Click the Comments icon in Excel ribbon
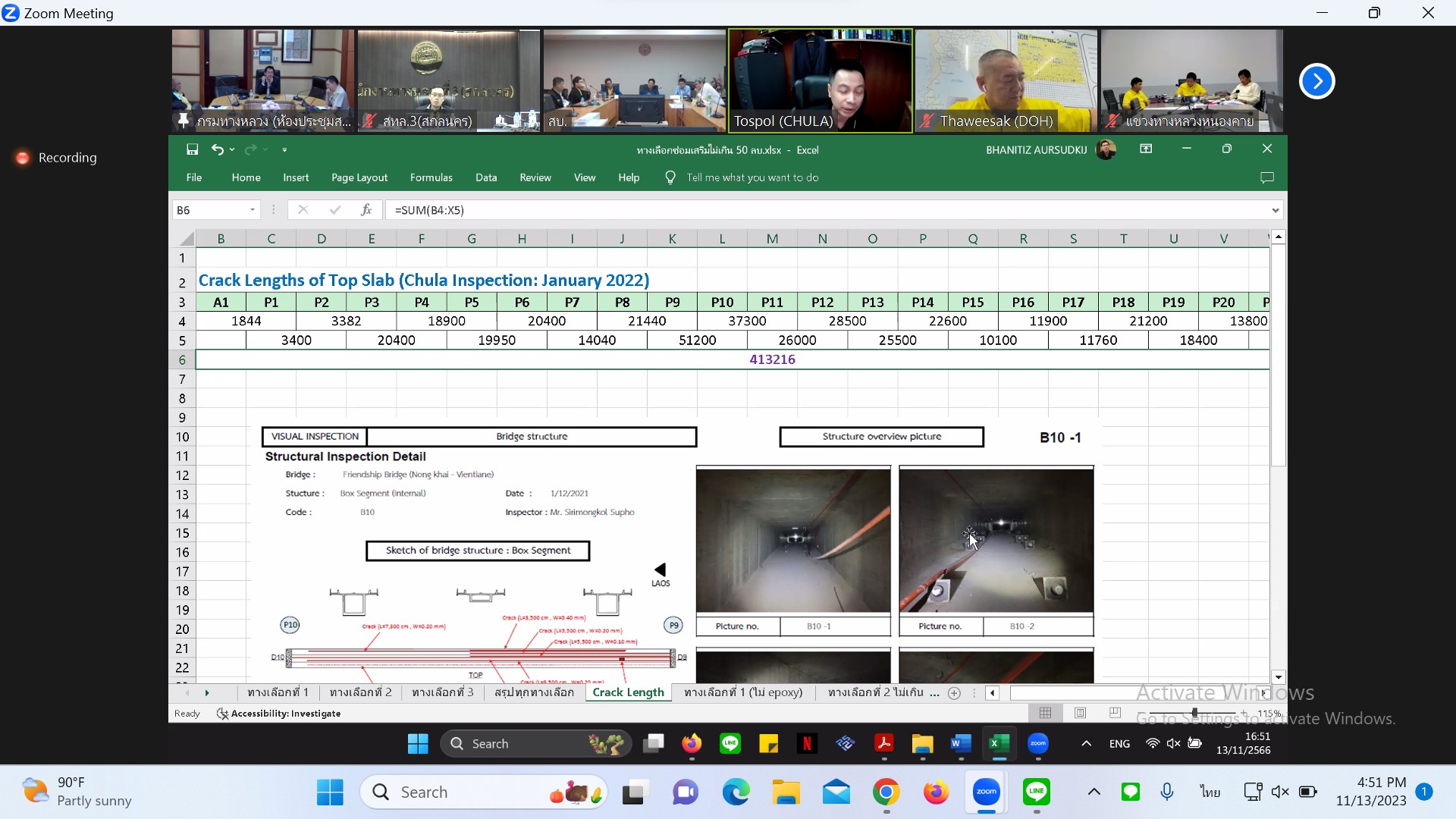 pos(1266,177)
